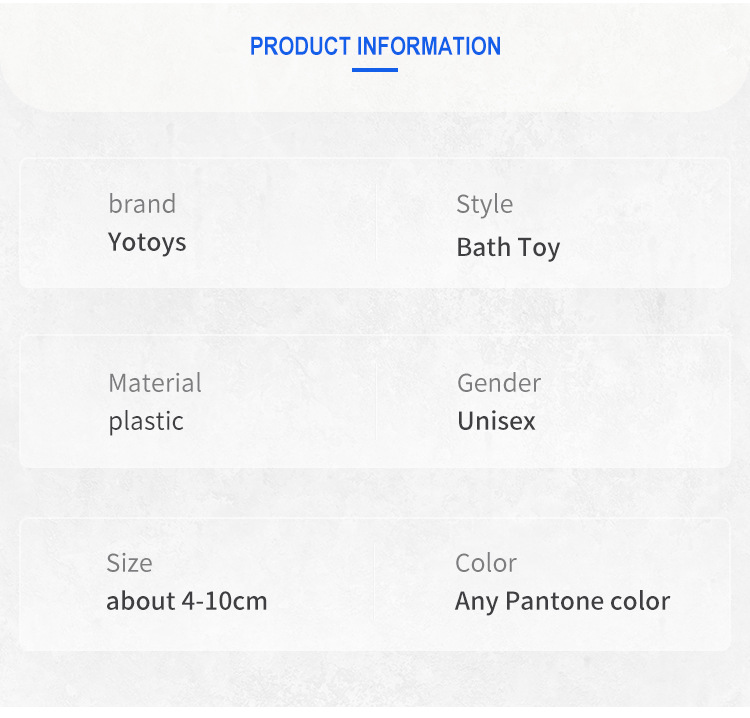Image resolution: width=750 pixels, height=718 pixels.
Task: Click the word 'Bath' in Style value
Action: pyautogui.click(x=484, y=247)
